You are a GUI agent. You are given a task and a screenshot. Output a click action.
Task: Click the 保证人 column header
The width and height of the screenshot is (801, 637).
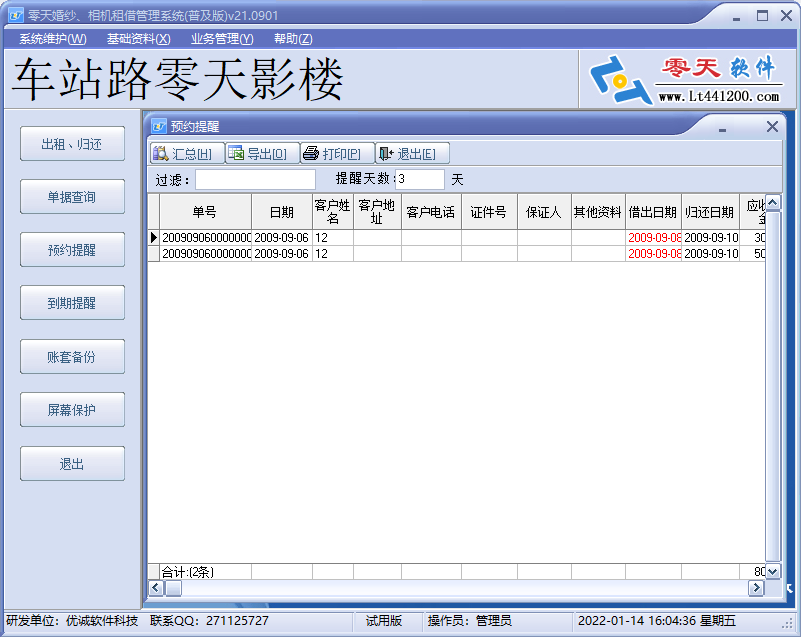pyautogui.click(x=544, y=211)
